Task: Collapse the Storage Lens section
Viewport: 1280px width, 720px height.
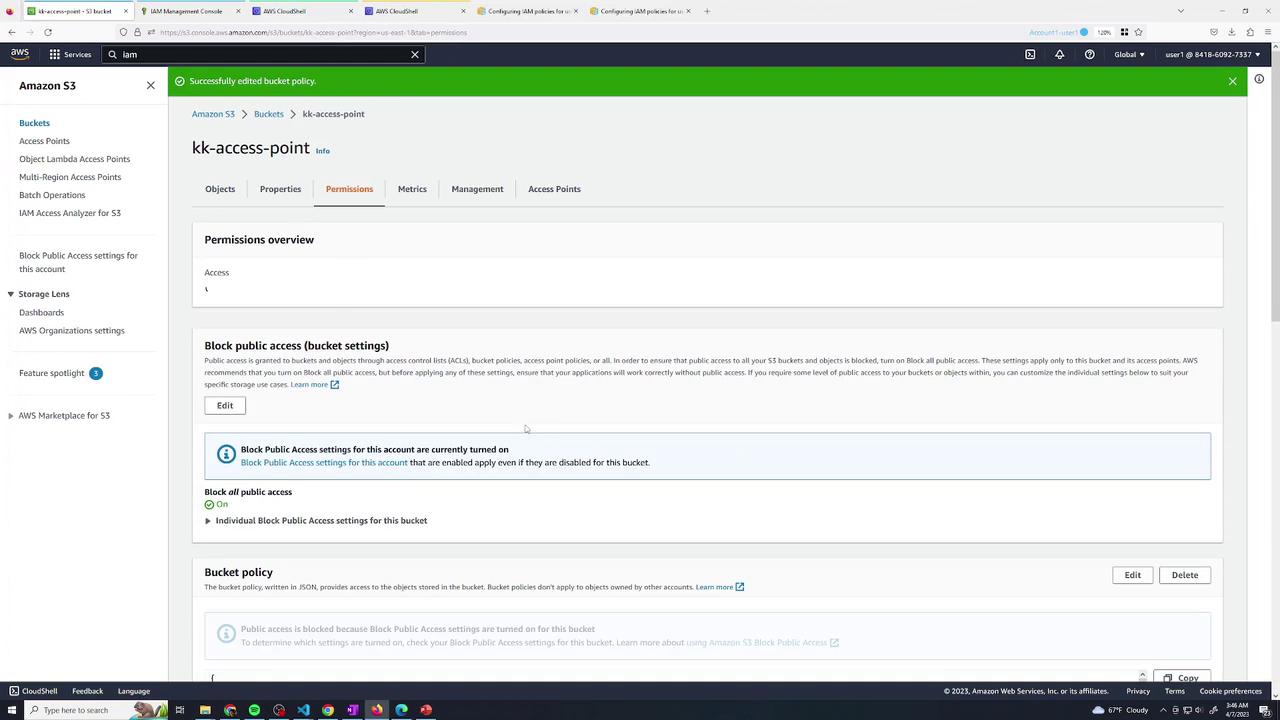Action: 11,294
